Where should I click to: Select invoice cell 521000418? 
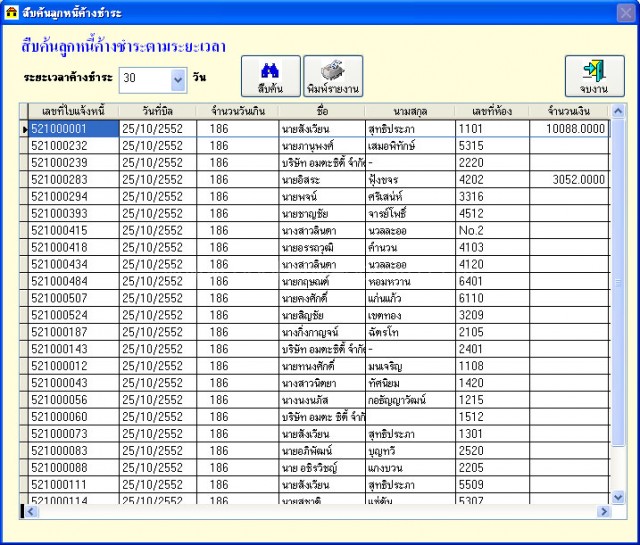[x=74, y=247]
